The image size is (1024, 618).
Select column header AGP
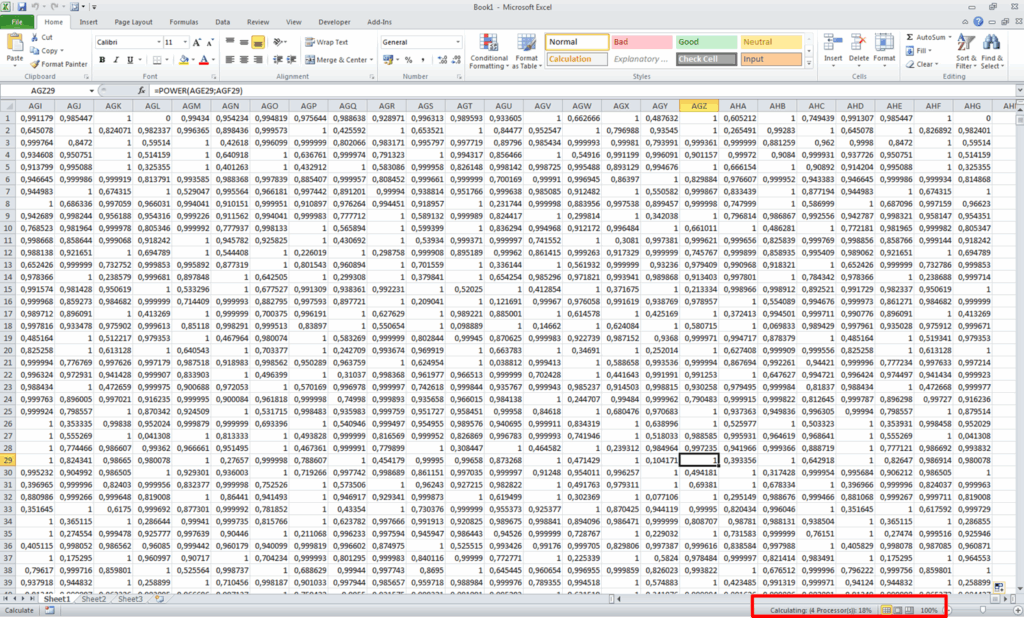click(309, 105)
